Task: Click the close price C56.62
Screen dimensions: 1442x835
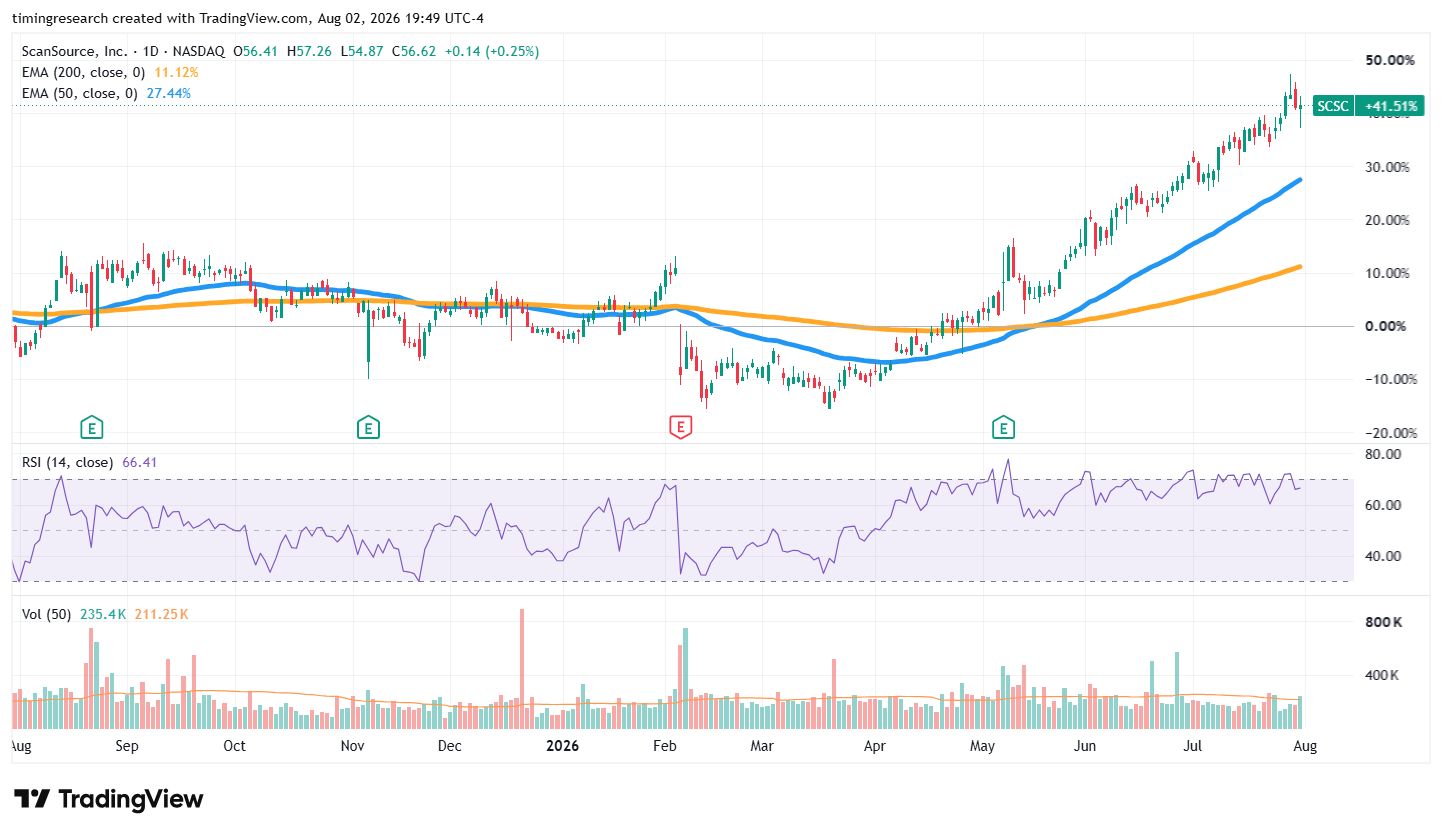Action: [415, 51]
